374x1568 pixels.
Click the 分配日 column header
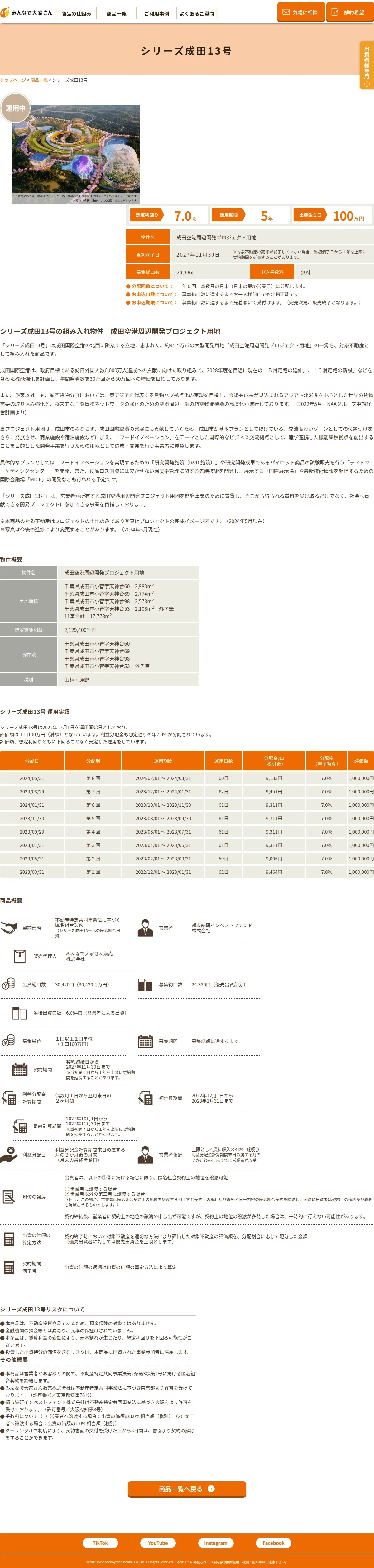pos(31,761)
